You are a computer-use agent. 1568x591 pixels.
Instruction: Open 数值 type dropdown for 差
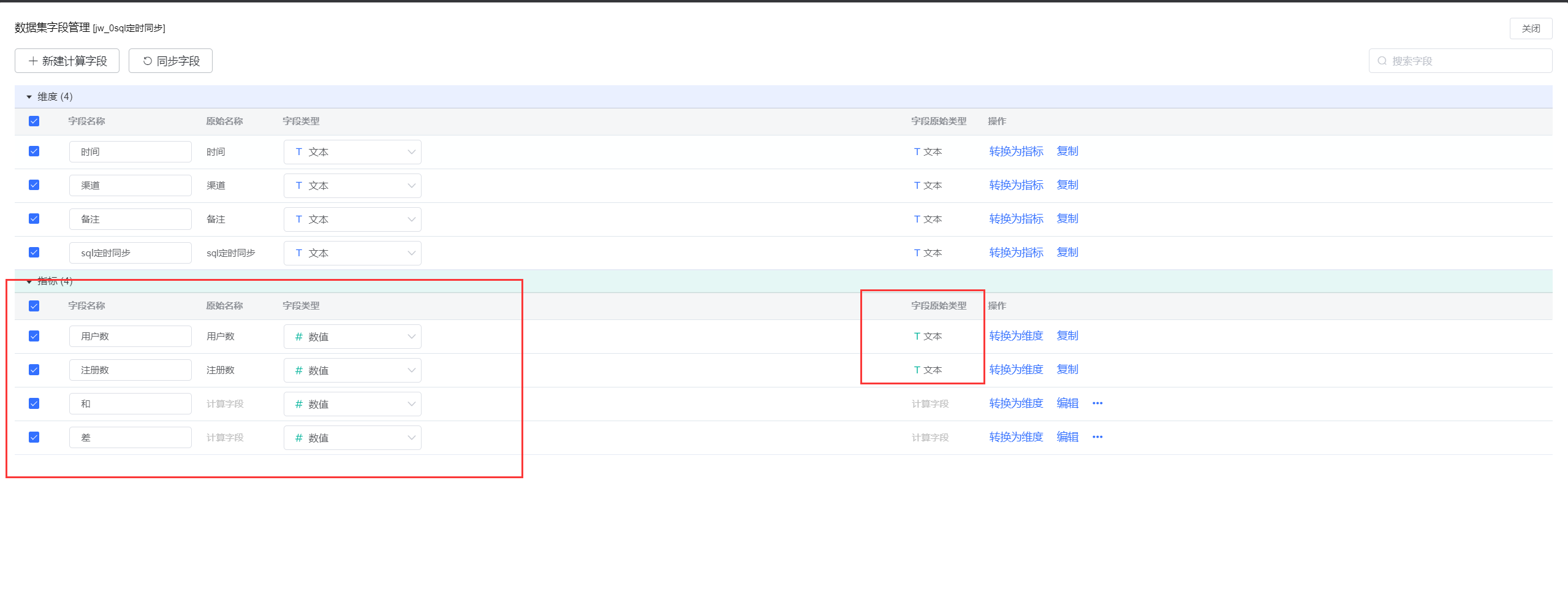[352, 438]
